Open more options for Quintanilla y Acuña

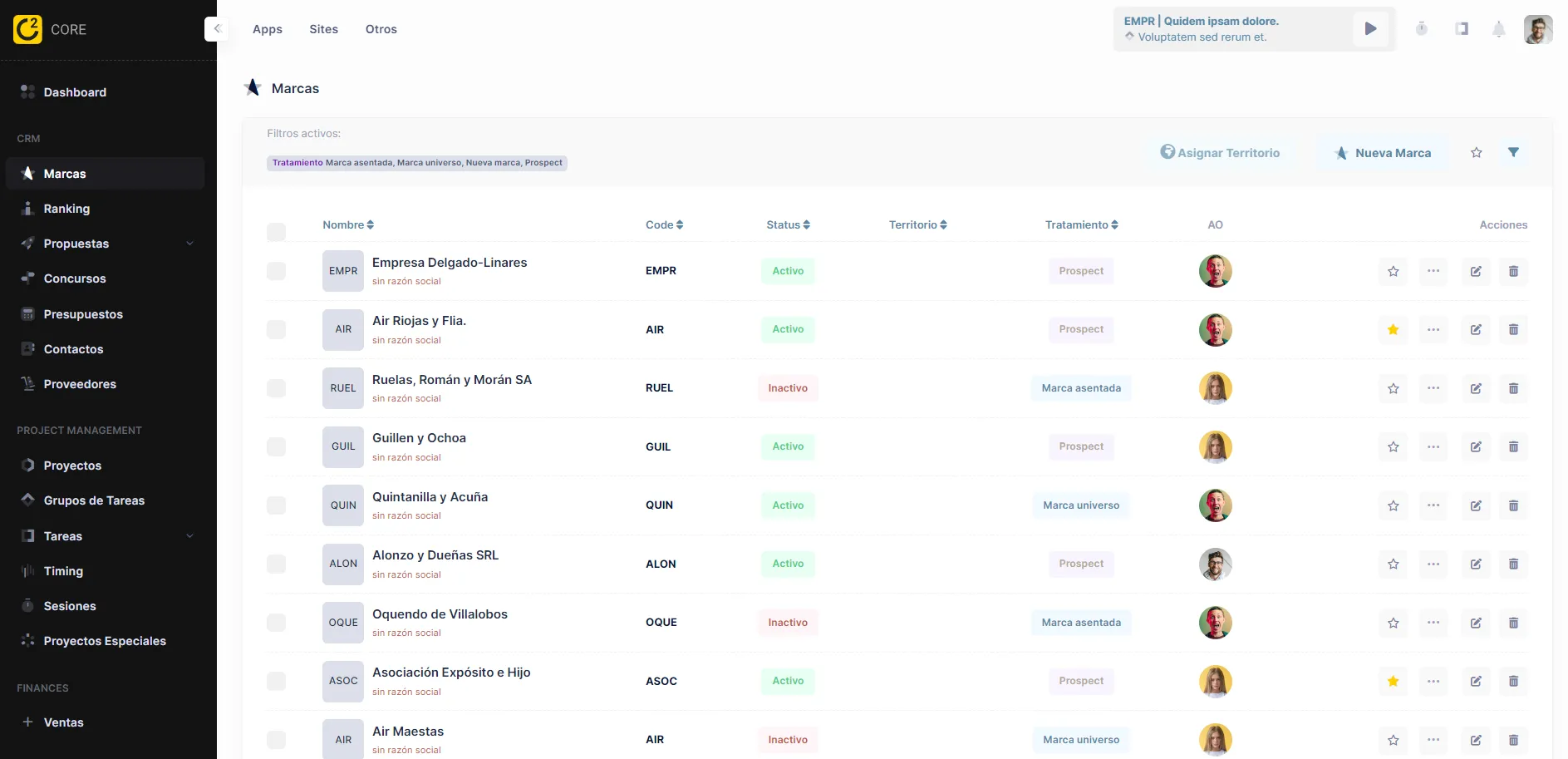coord(1433,505)
